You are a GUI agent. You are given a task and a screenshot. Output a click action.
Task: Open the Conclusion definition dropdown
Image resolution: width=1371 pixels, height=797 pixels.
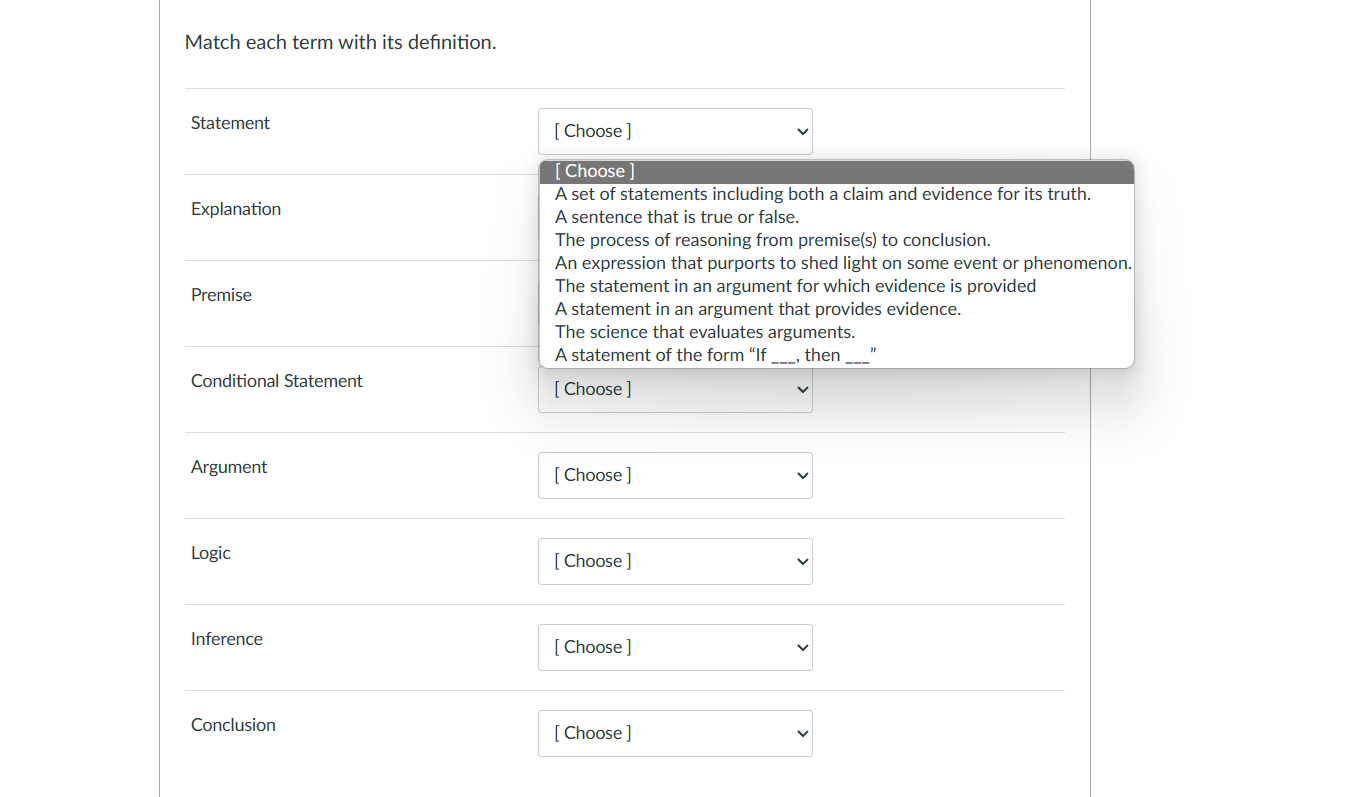point(675,733)
